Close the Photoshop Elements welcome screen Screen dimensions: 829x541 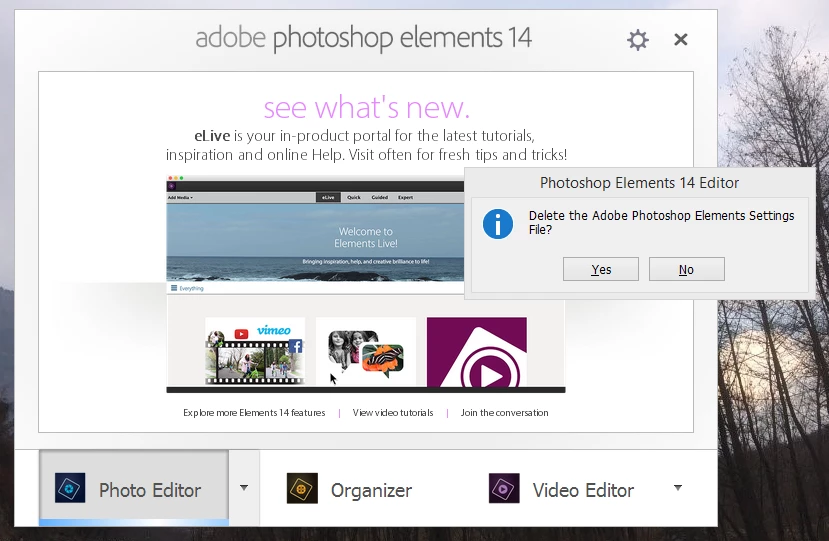pos(680,39)
